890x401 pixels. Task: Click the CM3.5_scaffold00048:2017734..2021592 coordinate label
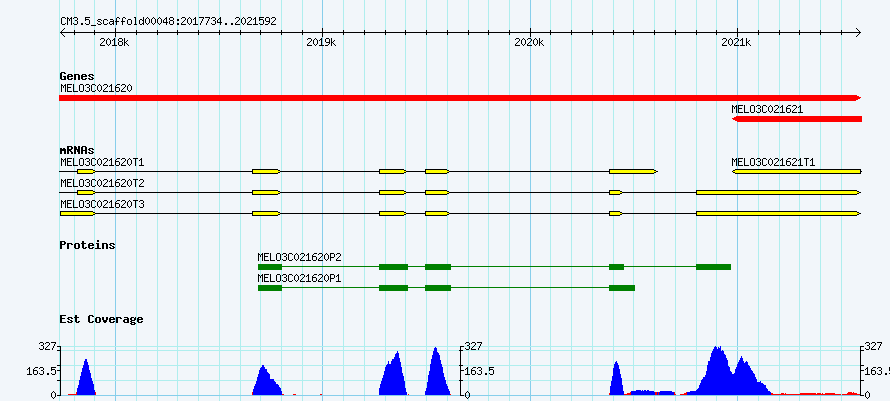[168, 22]
